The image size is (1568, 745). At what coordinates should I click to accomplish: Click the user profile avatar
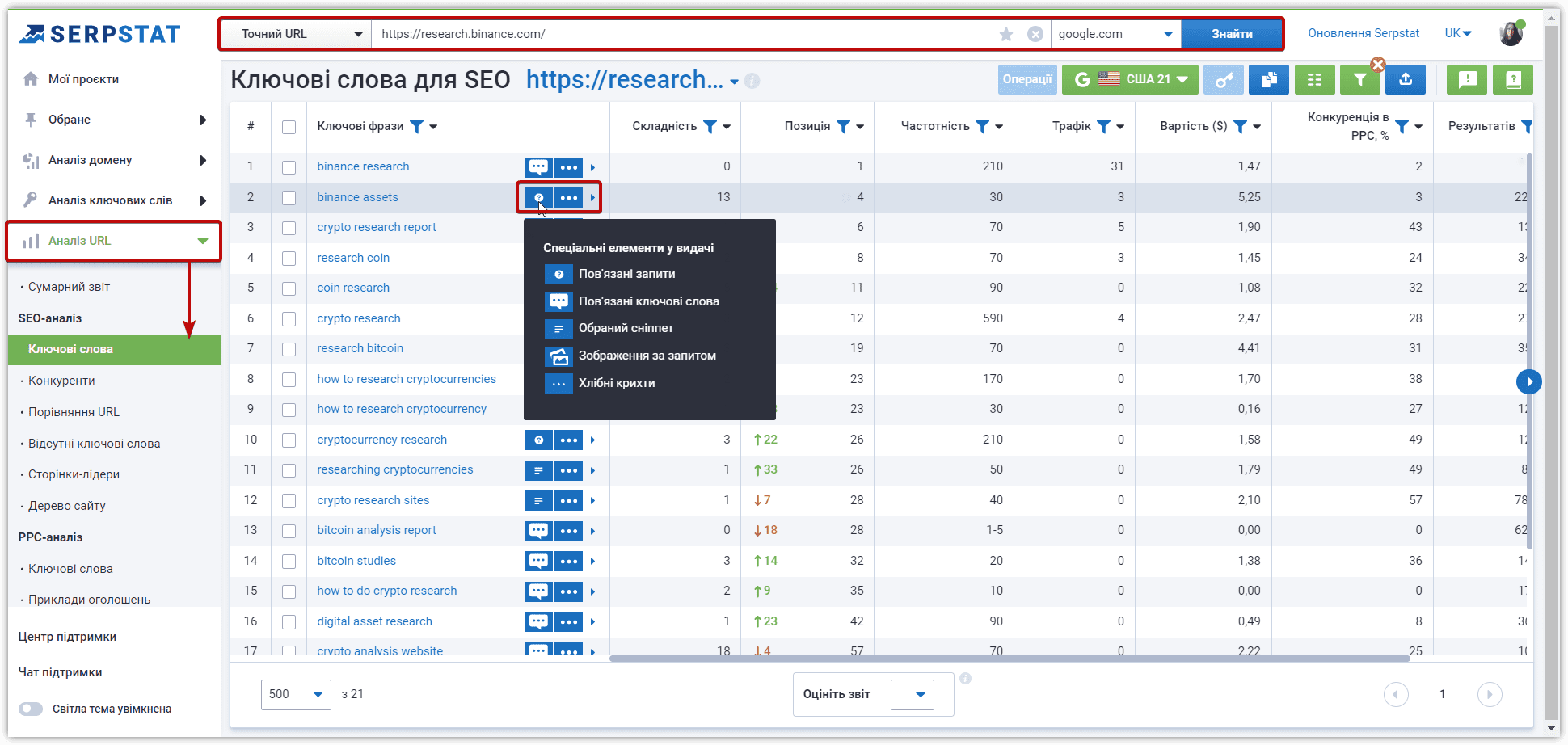pyautogui.click(x=1511, y=33)
